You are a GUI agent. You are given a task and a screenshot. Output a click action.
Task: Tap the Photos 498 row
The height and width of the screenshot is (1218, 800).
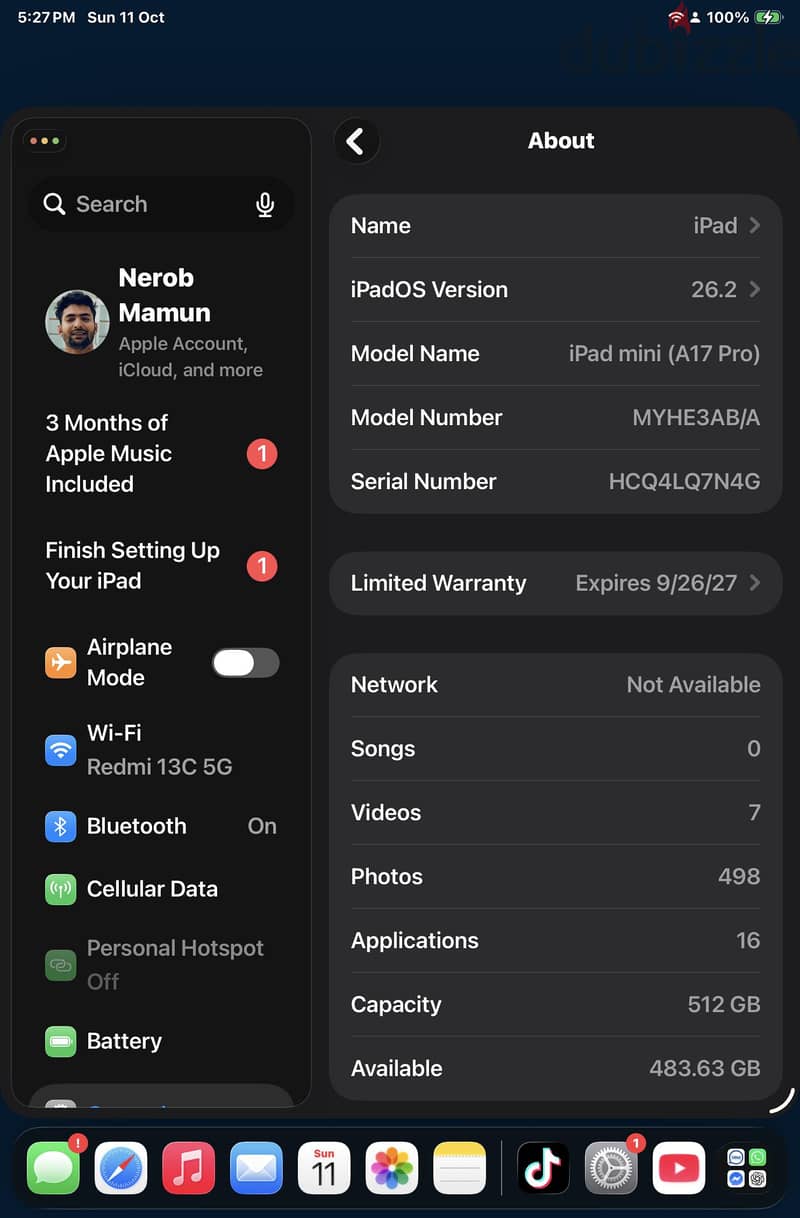pos(555,877)
